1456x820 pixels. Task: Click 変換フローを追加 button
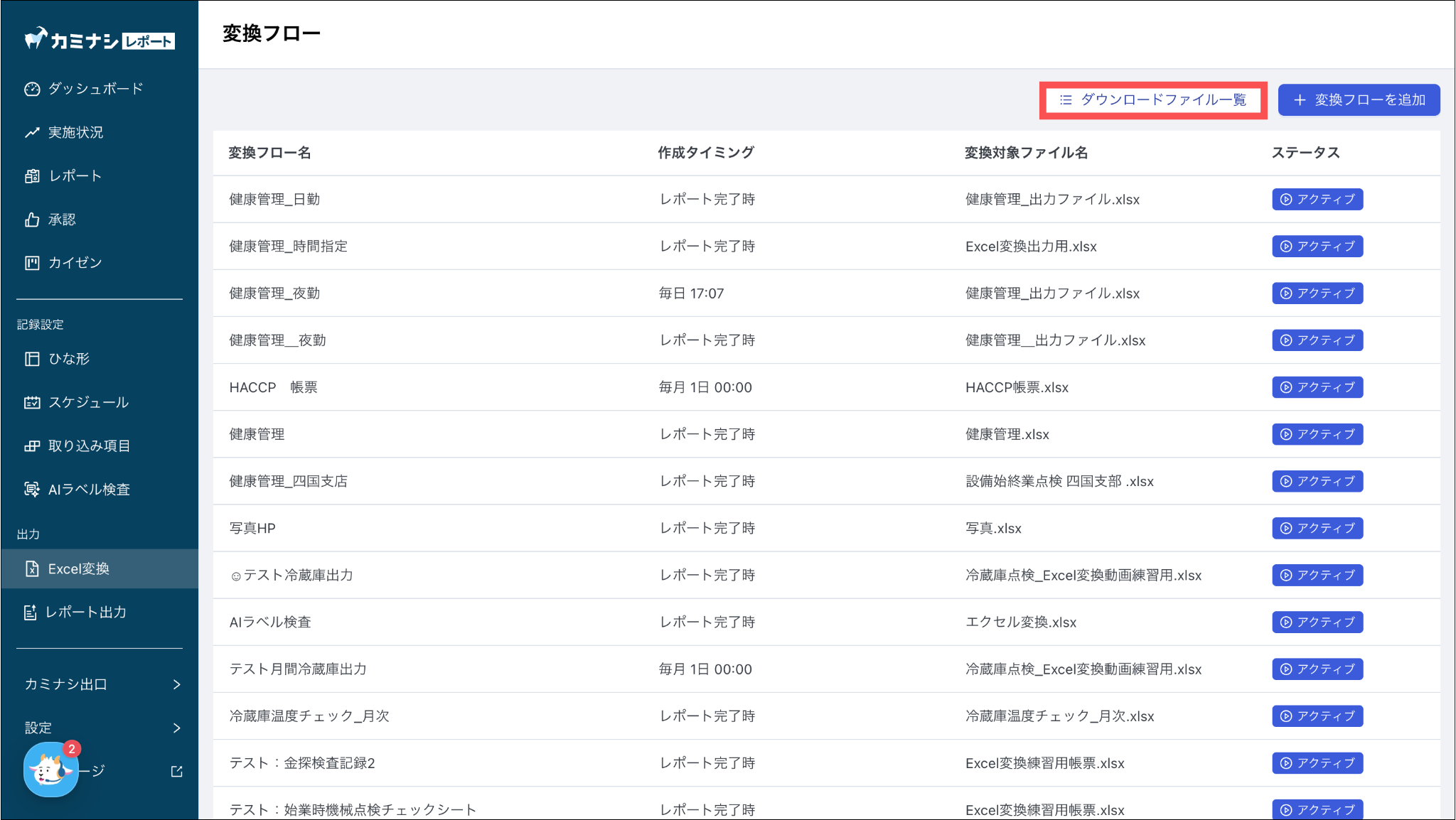1359,100
